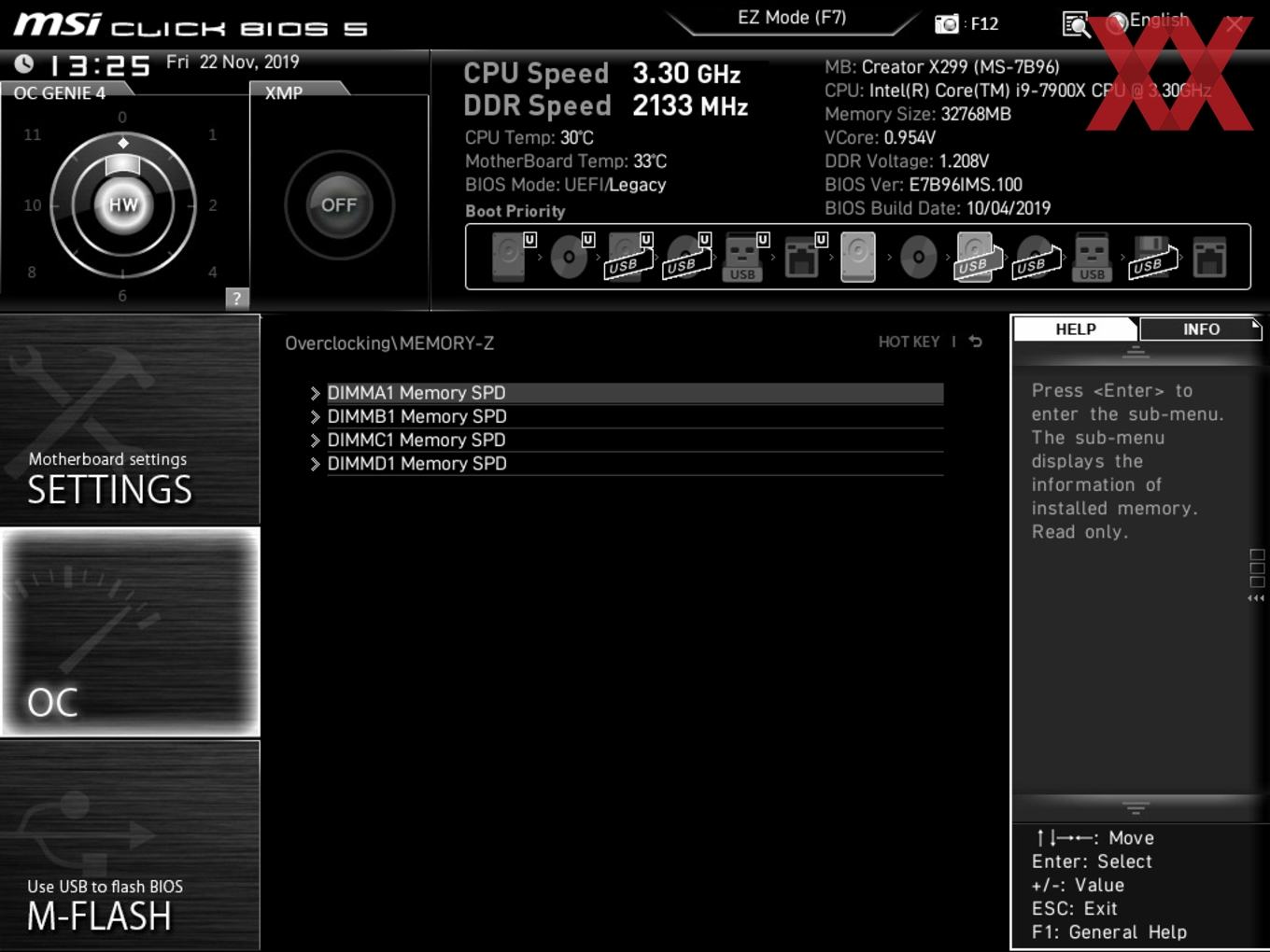The width and height of the screenshot is (1270, 952).
Task: Select the legacy USB hard disk boot icon
Action: tap(977, 257)
